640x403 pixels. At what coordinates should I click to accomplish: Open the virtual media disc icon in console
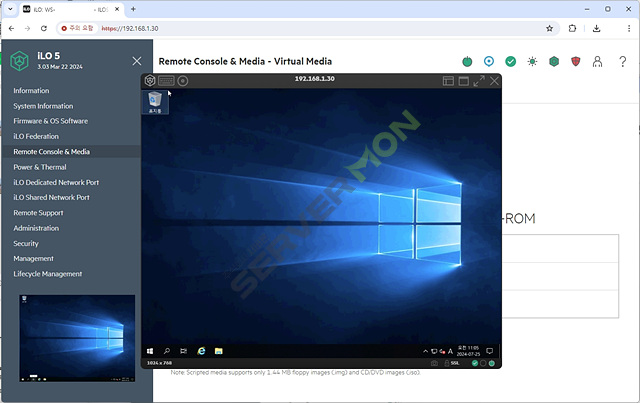tap(183, 80)
